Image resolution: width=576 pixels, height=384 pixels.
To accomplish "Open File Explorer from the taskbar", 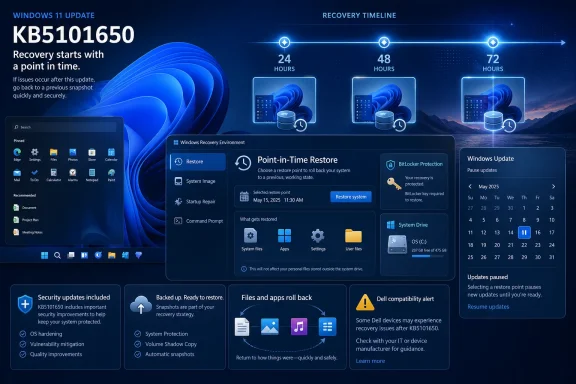I will point(112,255).
